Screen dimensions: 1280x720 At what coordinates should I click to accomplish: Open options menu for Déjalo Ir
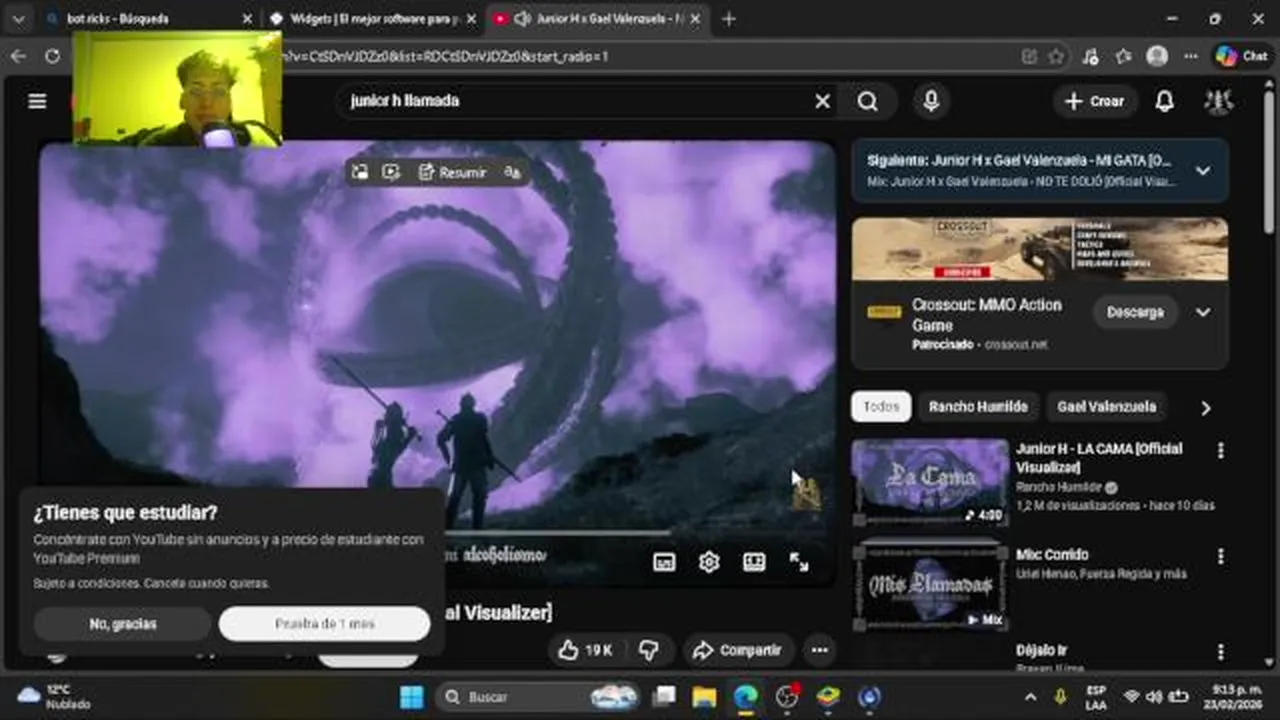pyautogui.click(x=1220, y=652)
